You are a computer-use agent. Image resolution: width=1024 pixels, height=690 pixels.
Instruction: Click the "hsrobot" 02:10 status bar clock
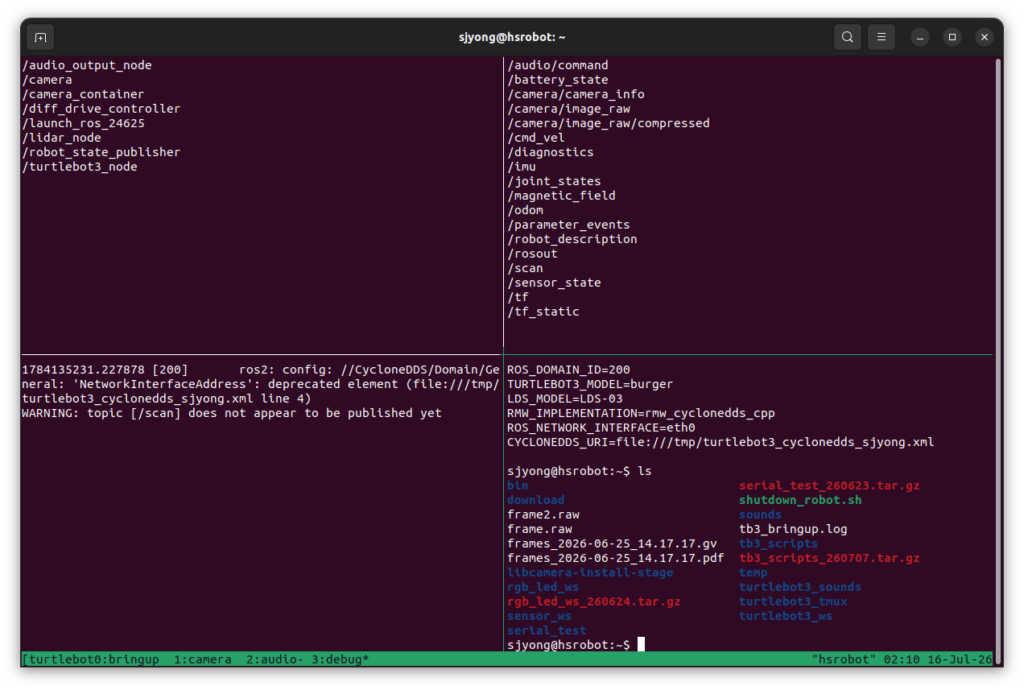pyautogui.click(x=901, y=659)
